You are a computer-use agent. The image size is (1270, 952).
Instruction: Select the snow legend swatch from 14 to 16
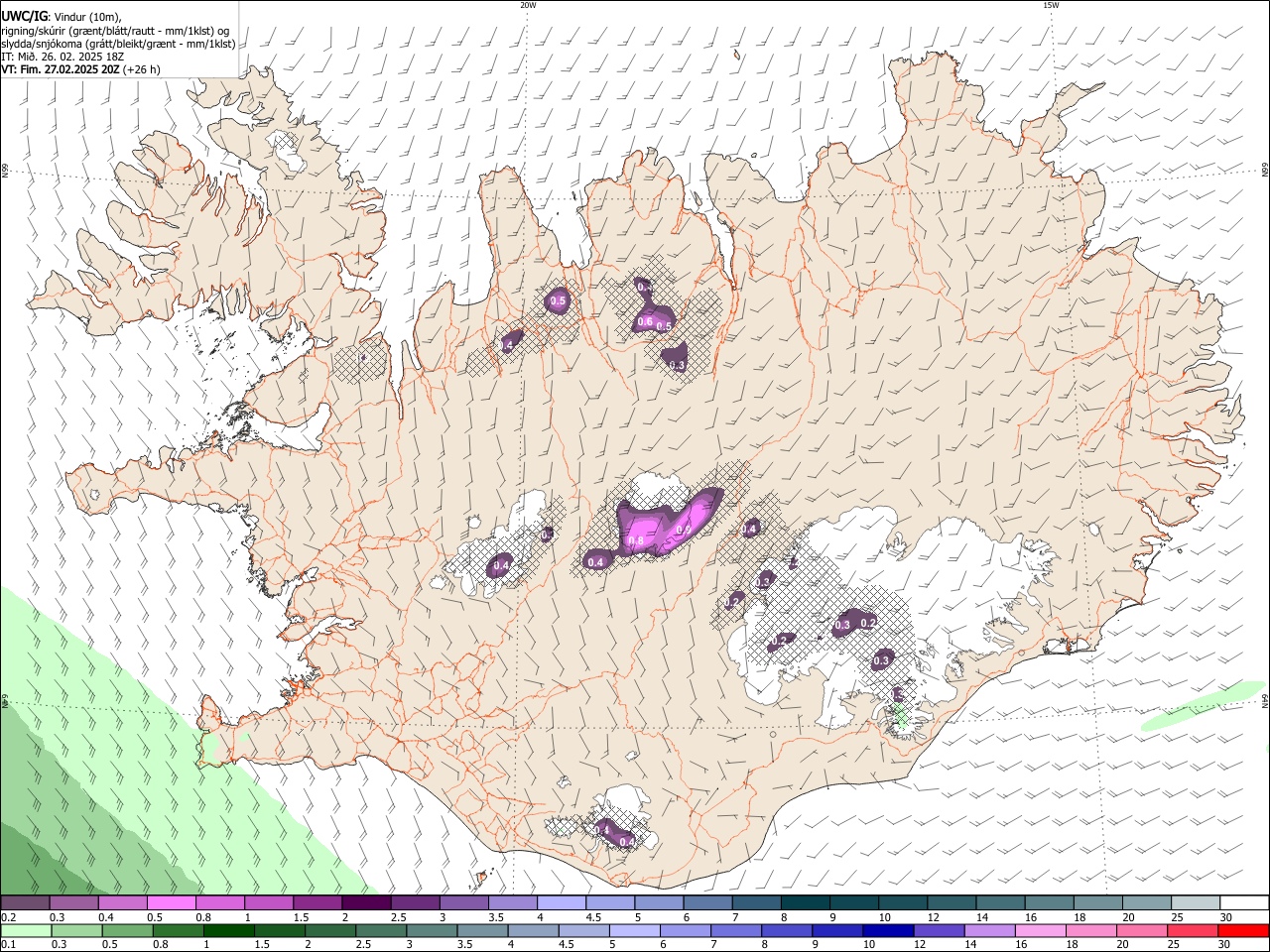pyautogui.click(x=1001, y=903)
